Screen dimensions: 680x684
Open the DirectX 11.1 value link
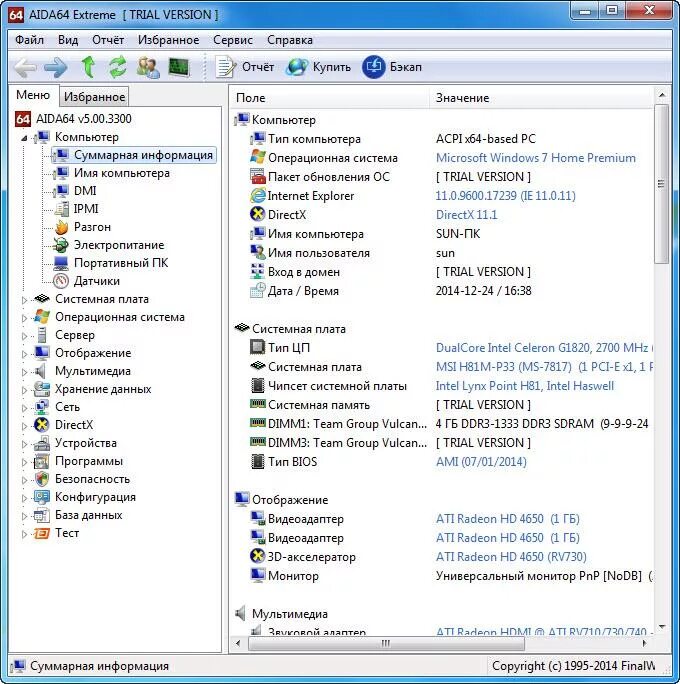click(x=466, y=215)
